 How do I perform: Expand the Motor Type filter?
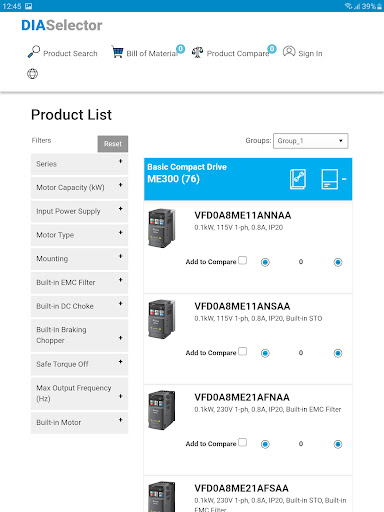tap(79, 235)
